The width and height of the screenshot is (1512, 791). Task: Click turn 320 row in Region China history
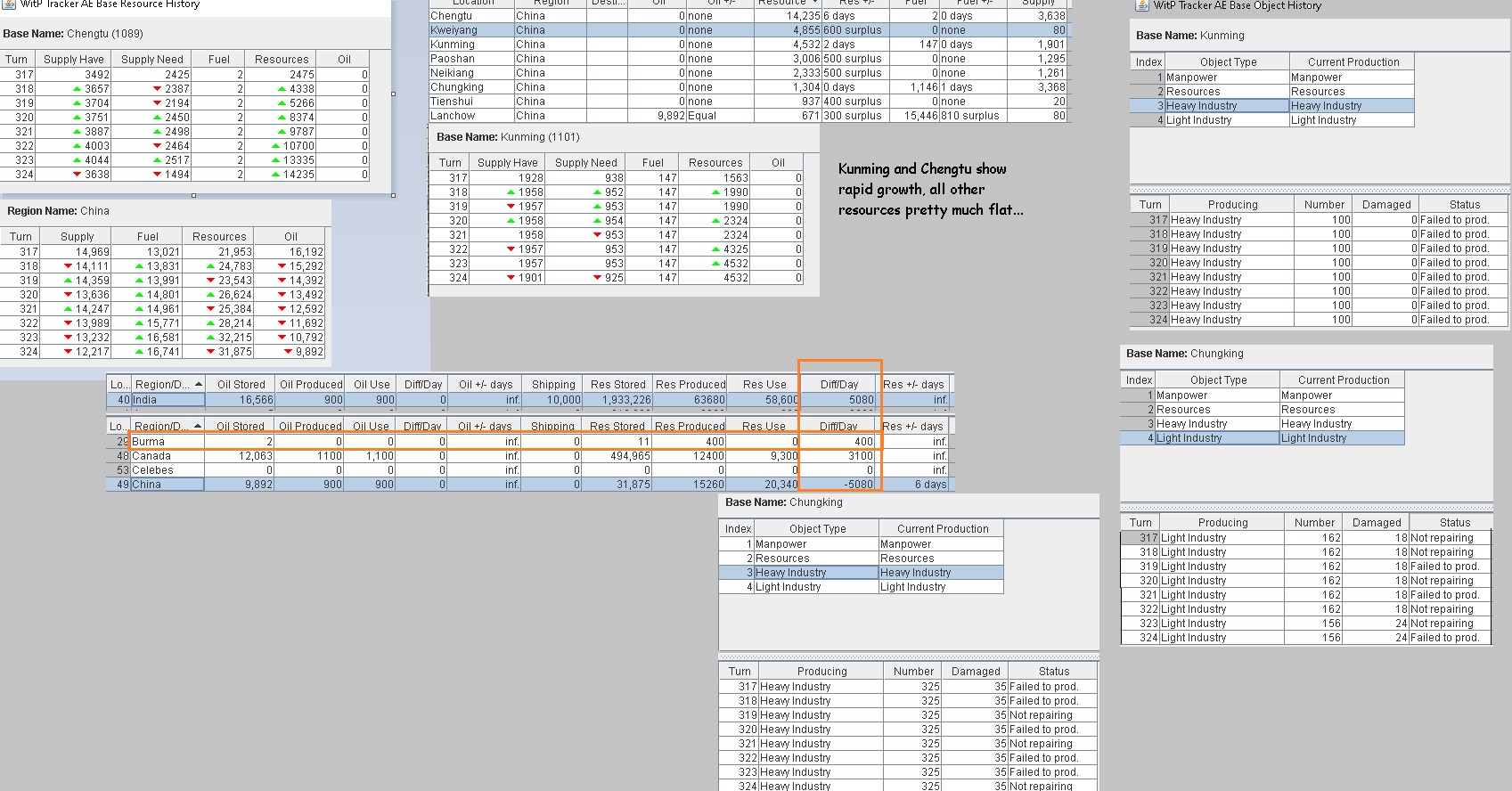point(163,295)
